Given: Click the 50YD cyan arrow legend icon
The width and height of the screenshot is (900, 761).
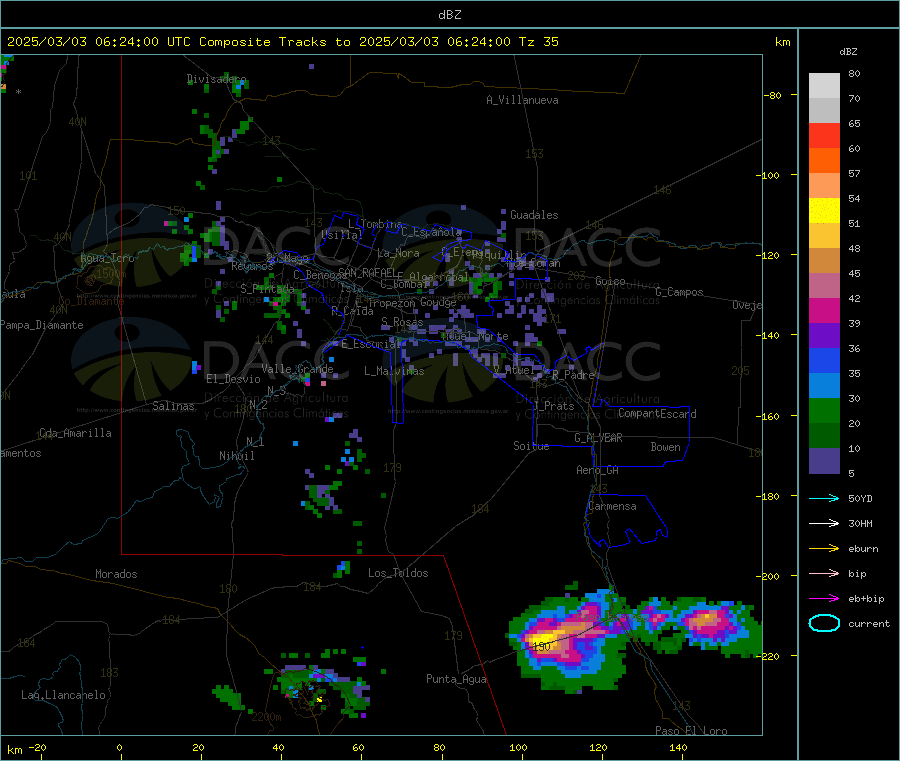Looking at the screenshot, I should [x=824, y=498].
